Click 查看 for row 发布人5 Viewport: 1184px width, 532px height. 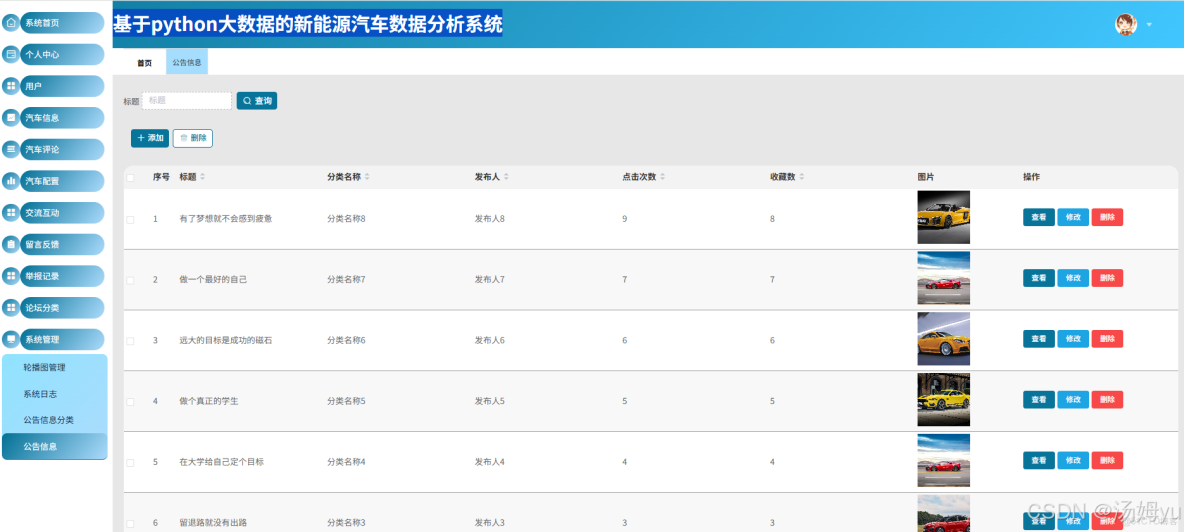pos(1038,399)
